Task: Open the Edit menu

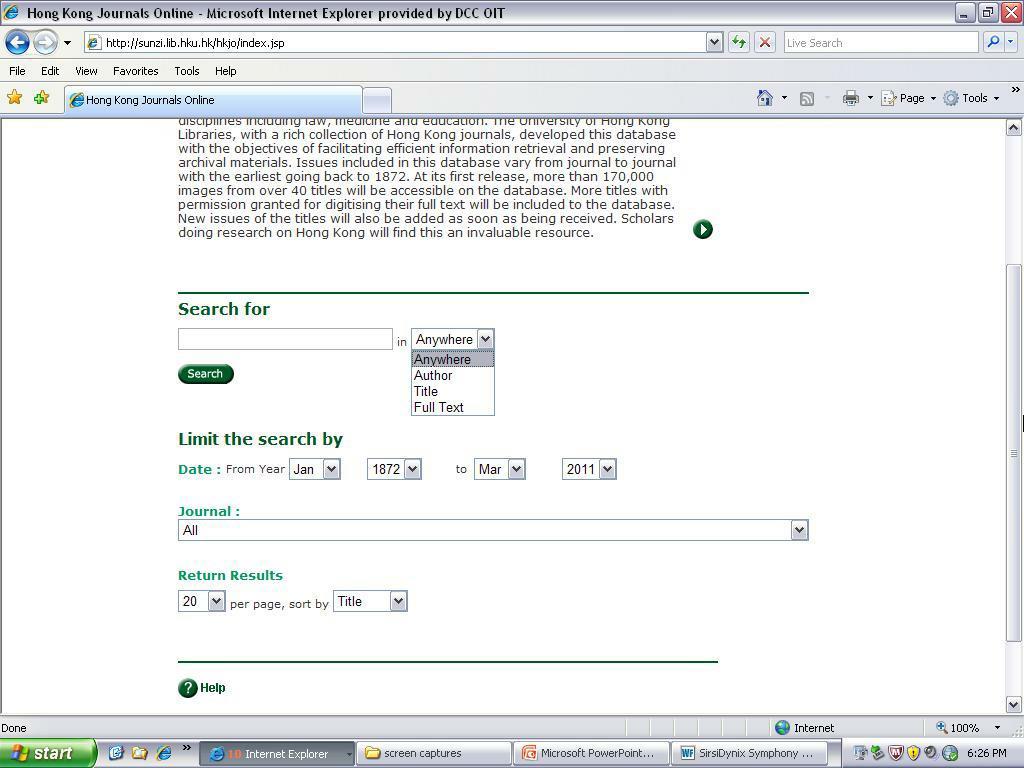Action: (50, 71)
